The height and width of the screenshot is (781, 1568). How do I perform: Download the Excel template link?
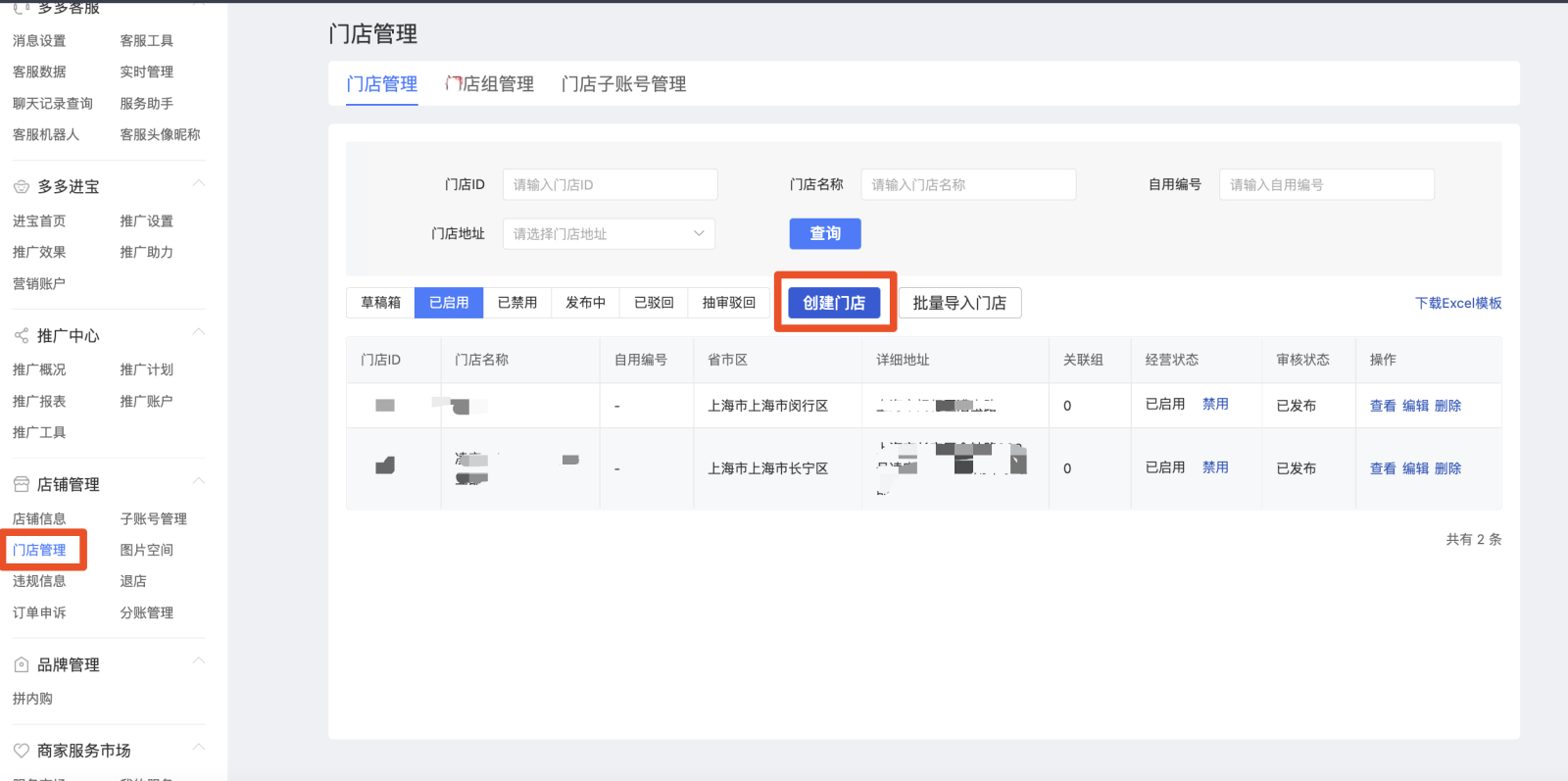[x=1457, y=304]
